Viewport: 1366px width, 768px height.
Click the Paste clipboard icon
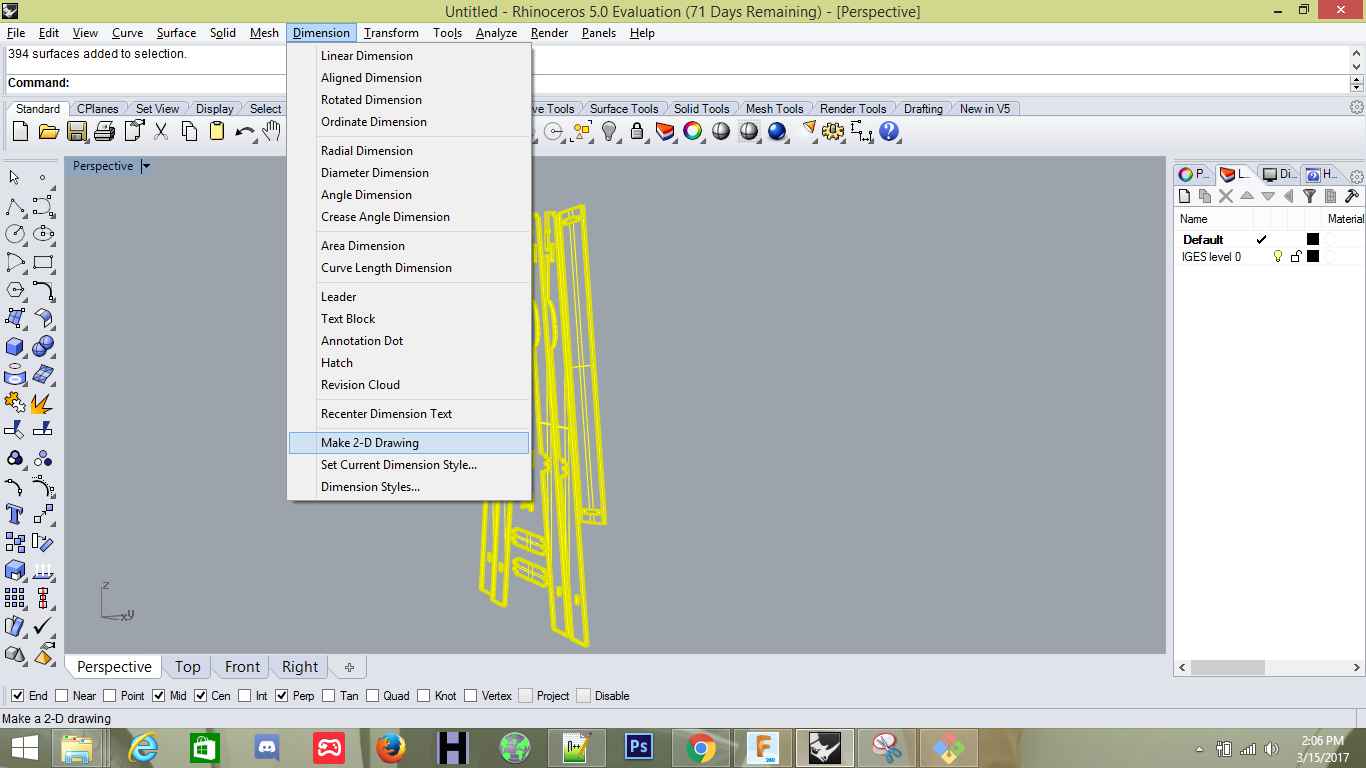[217, 131]
